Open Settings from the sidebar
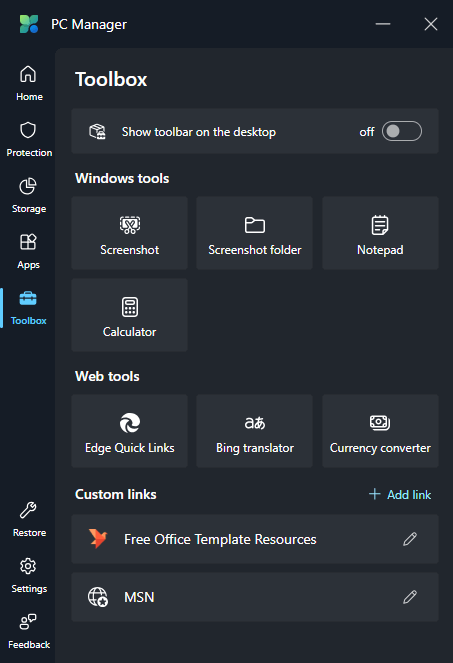The height and width of the screenshot is (663, 453). tap(28, 575)
